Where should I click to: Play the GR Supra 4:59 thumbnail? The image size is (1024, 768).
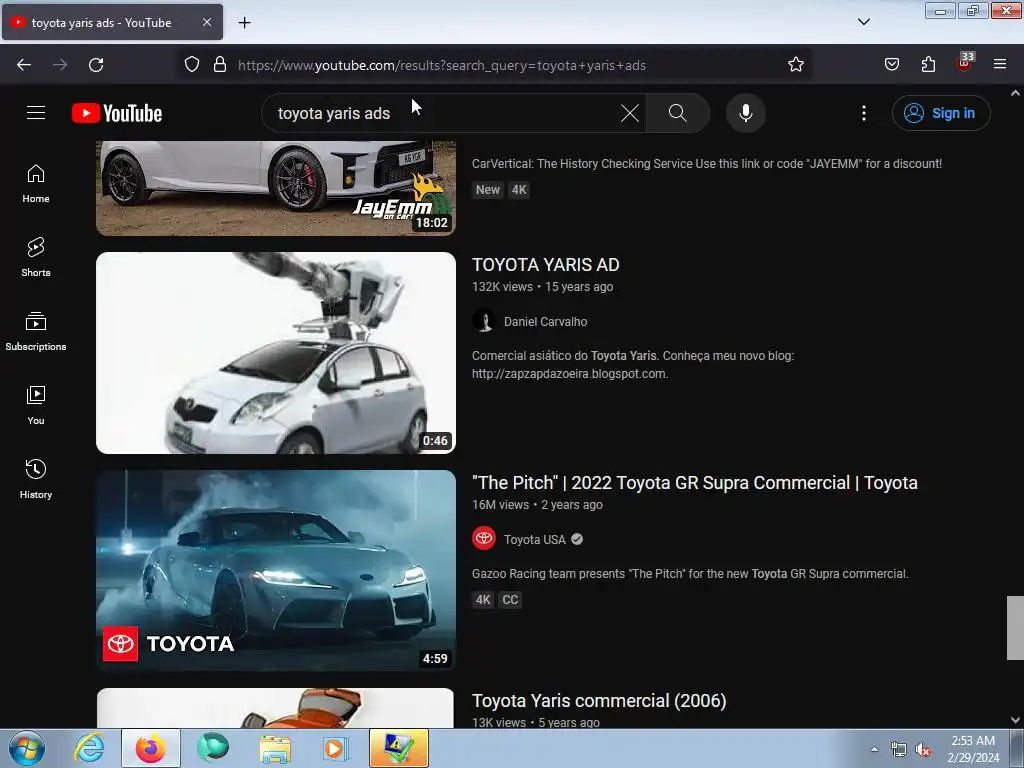[x=276, y=570]
